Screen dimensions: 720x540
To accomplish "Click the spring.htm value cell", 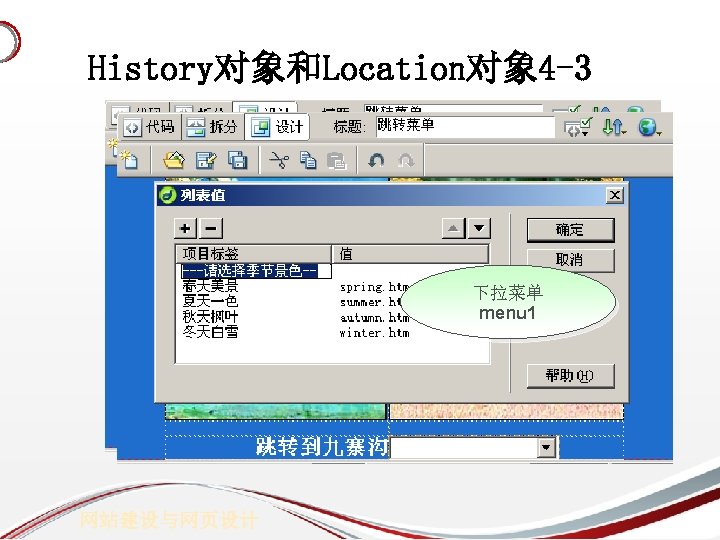I will click(x=375, y=287).
